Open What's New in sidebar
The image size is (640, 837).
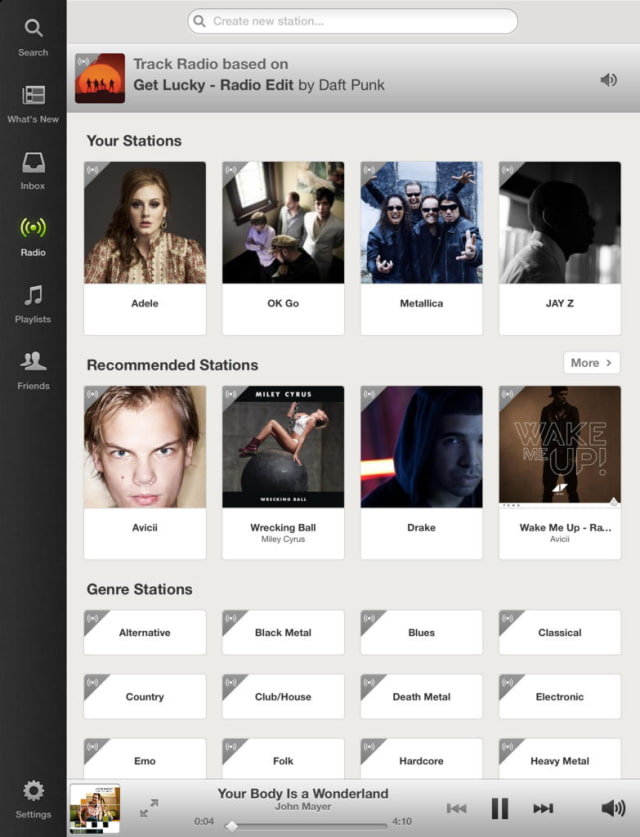[33, 104]
